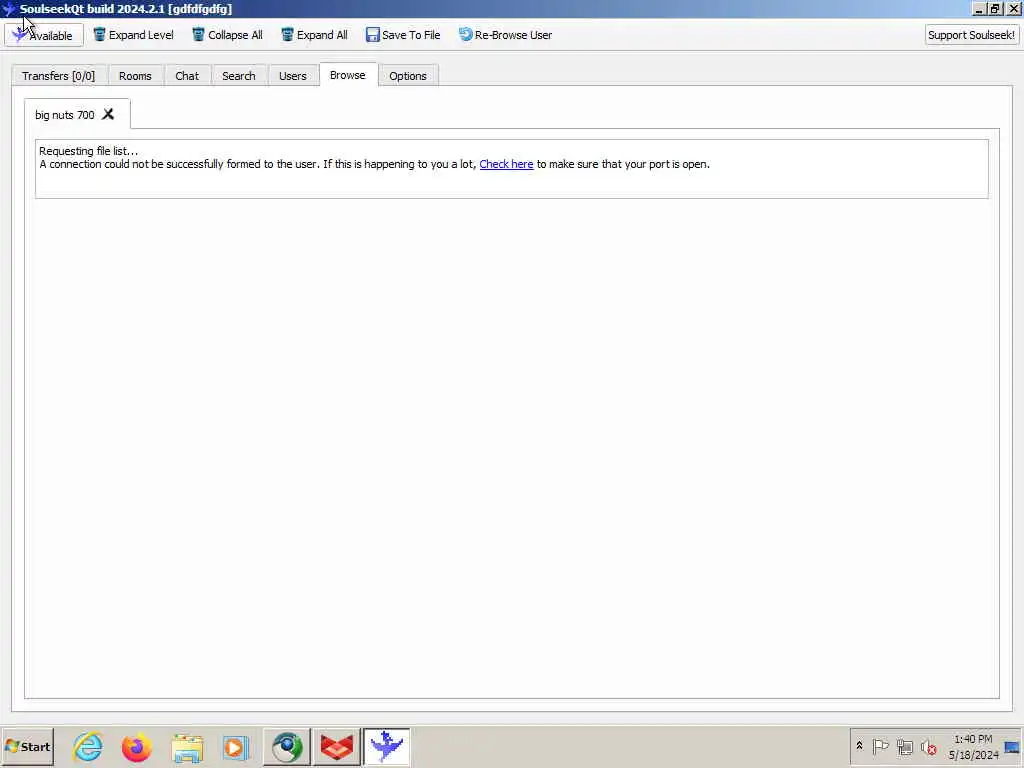Screen dimensions: 1024x768
Task: Launch Firefox from taskbar
Action: coord(136,747)
